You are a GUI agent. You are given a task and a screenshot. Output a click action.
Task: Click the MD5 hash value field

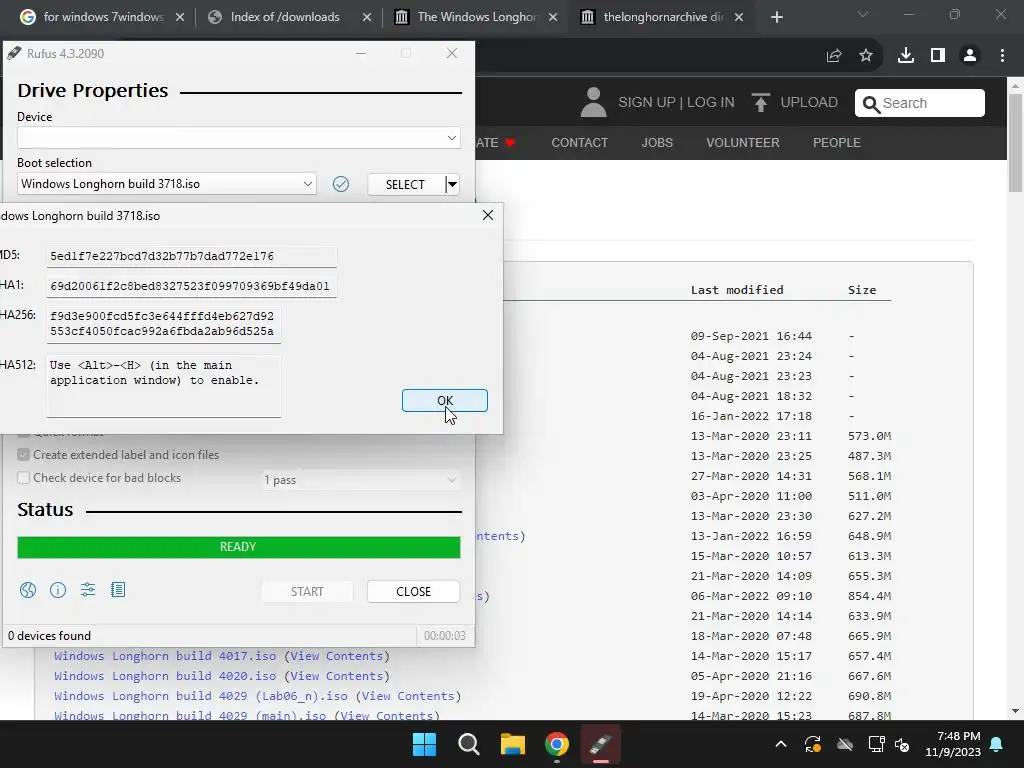click(x=191, y=256)
